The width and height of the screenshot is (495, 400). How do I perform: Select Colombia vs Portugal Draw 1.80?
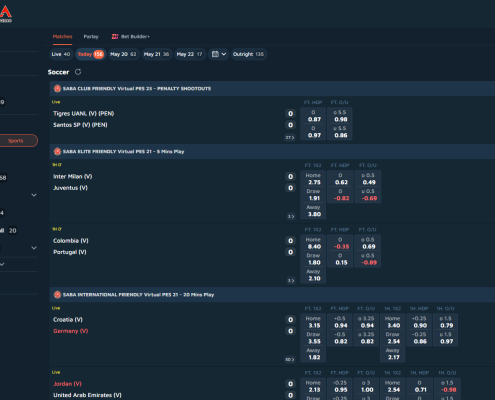tap(313, 259)
